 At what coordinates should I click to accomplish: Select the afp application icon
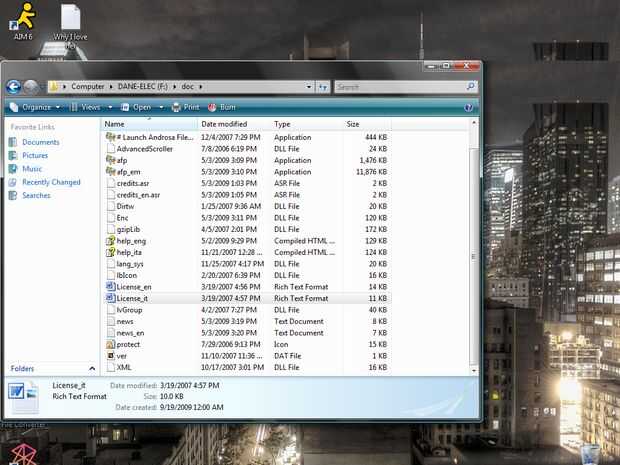[x=110, y=160]
